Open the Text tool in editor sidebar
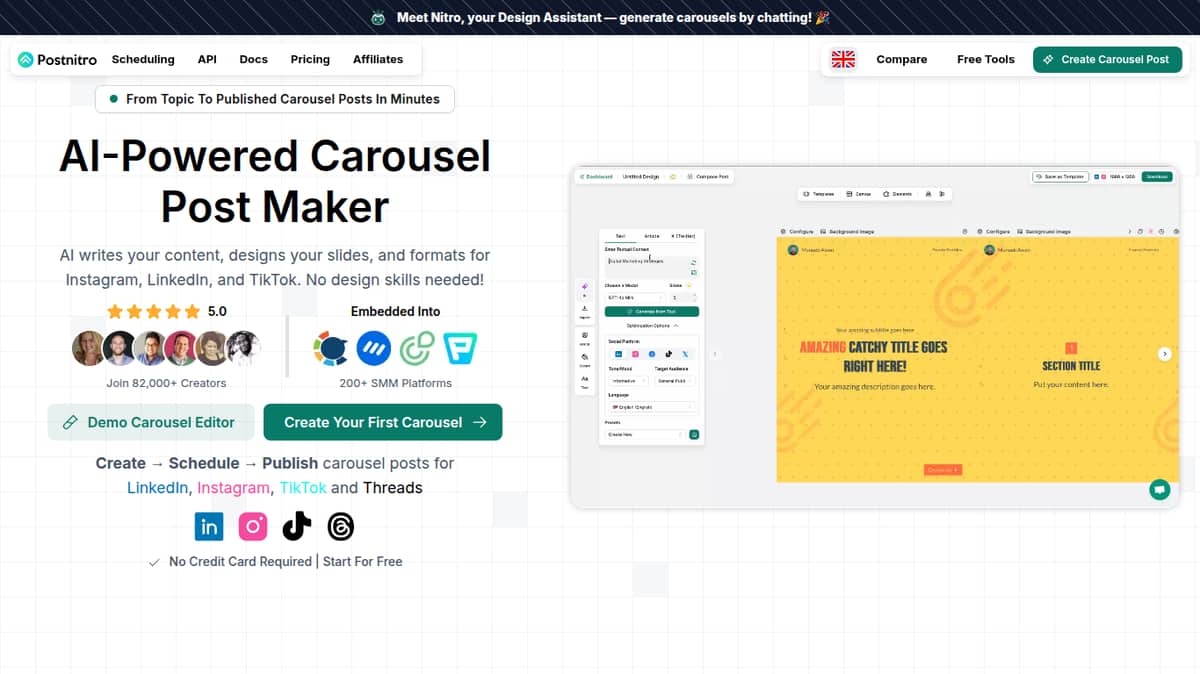 coord(585,381)
